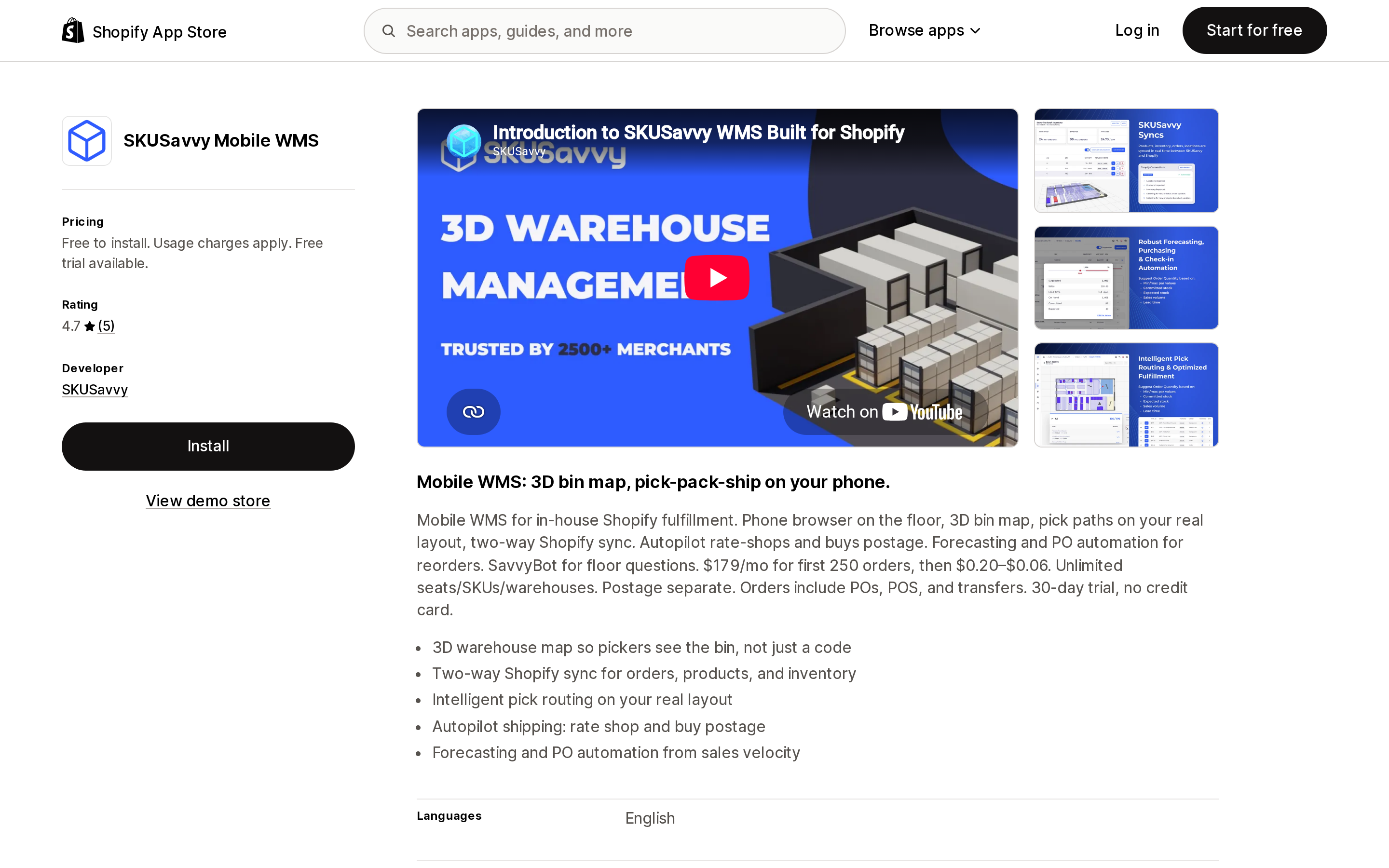Click the bullet Autopilot shipping: rate shop
Screen dimensions: 1389x868
[599, 727]
